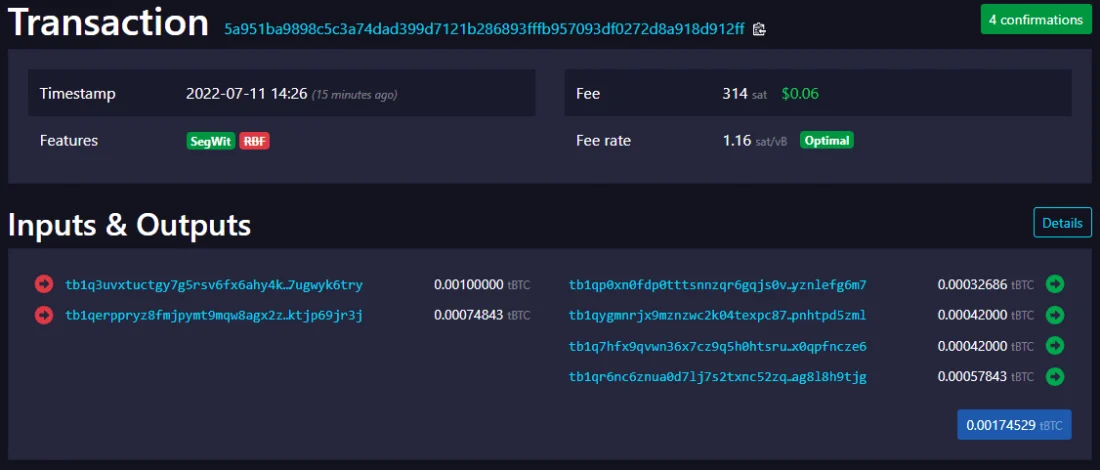Click green arrow beside tb1qygmnrjx9 output

1054,316
